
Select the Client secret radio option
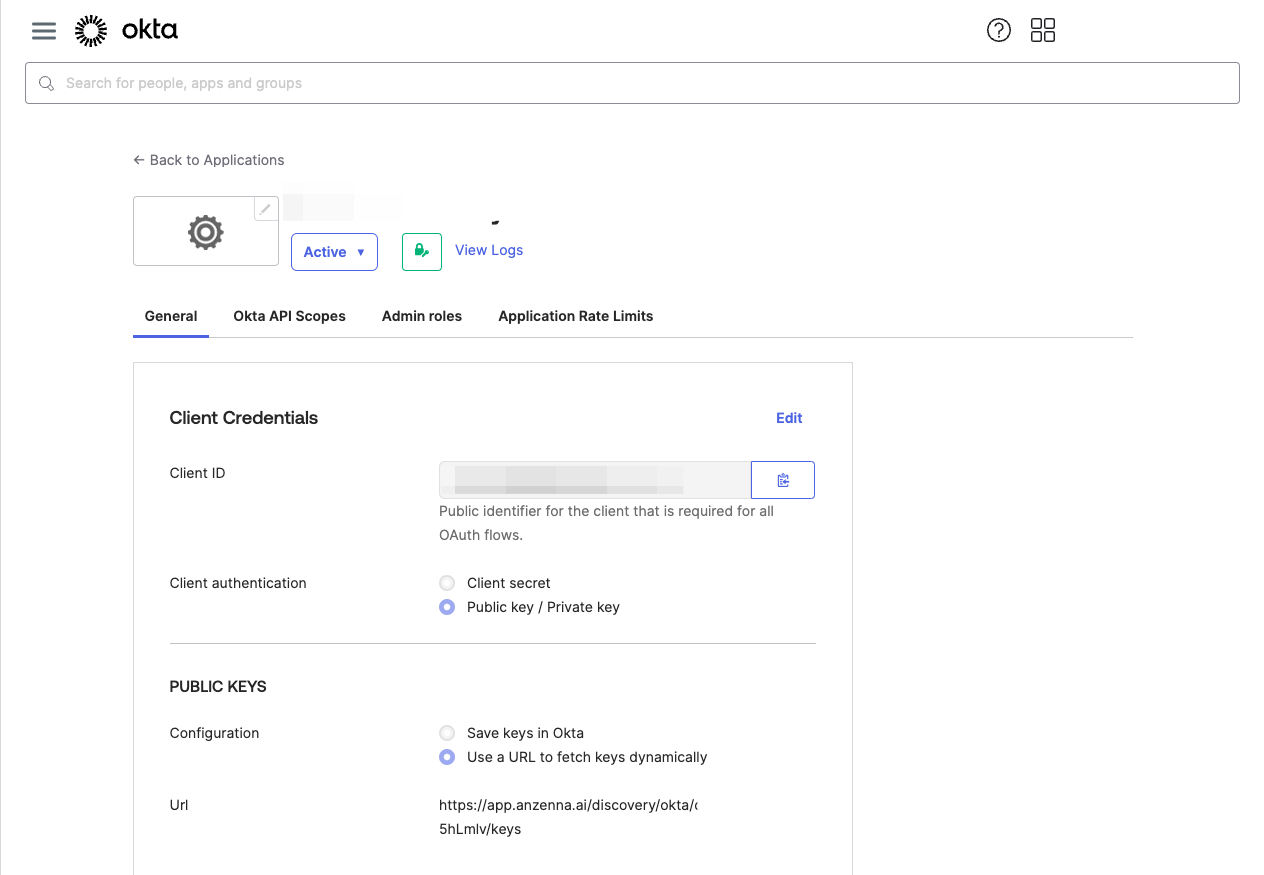(447, 583)
